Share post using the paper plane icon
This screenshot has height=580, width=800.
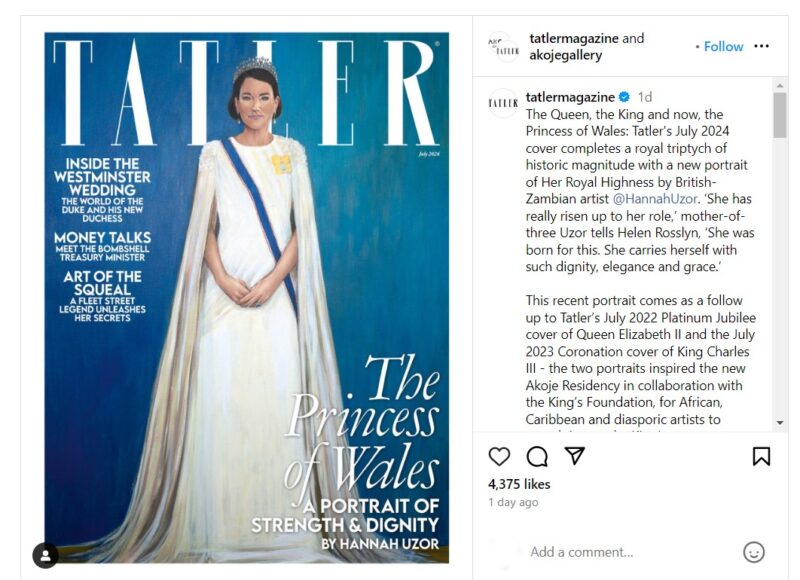[574, 455]
